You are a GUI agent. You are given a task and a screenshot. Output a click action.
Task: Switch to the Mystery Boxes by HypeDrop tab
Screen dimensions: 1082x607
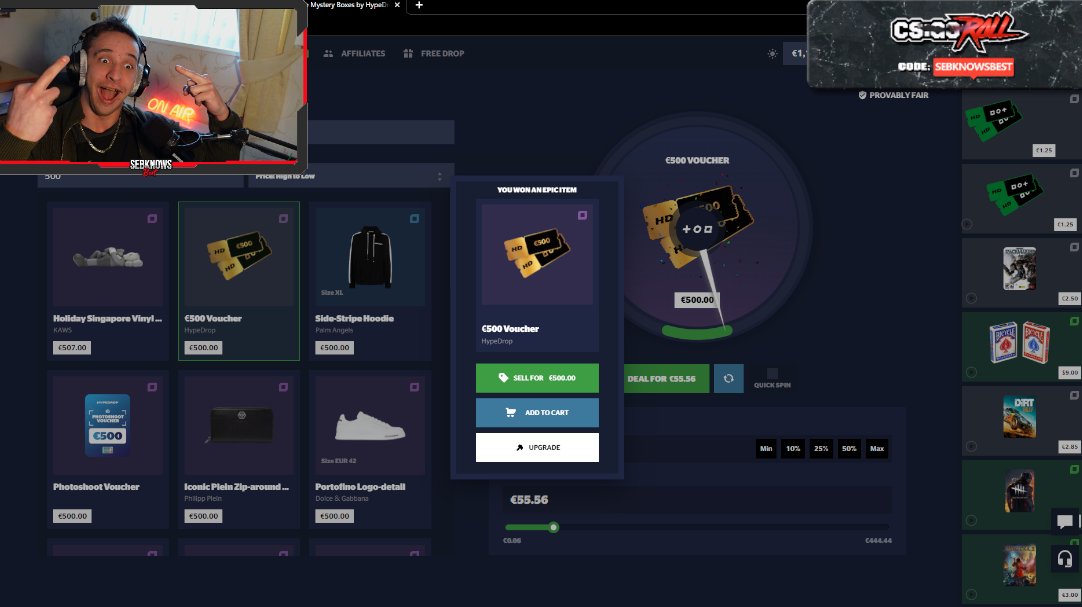tap(348, 5)
